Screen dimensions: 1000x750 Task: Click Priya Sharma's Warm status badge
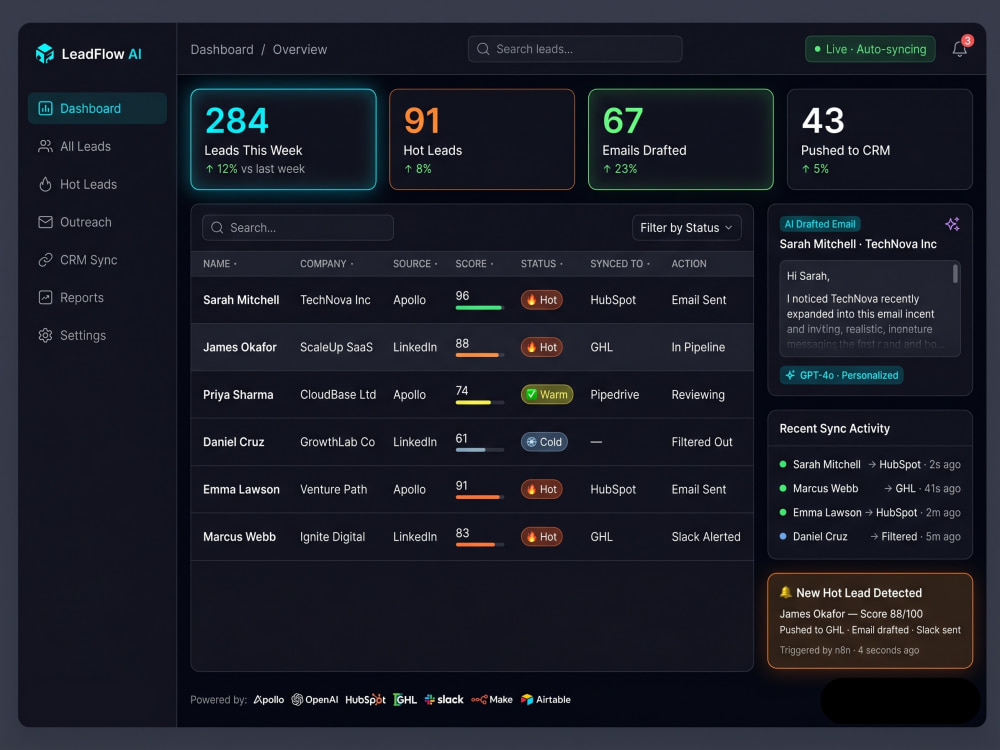point(547,395)
